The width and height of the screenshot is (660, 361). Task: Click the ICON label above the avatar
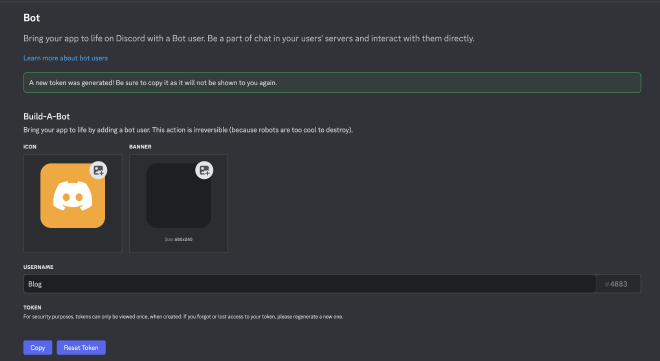click(30, 147)
